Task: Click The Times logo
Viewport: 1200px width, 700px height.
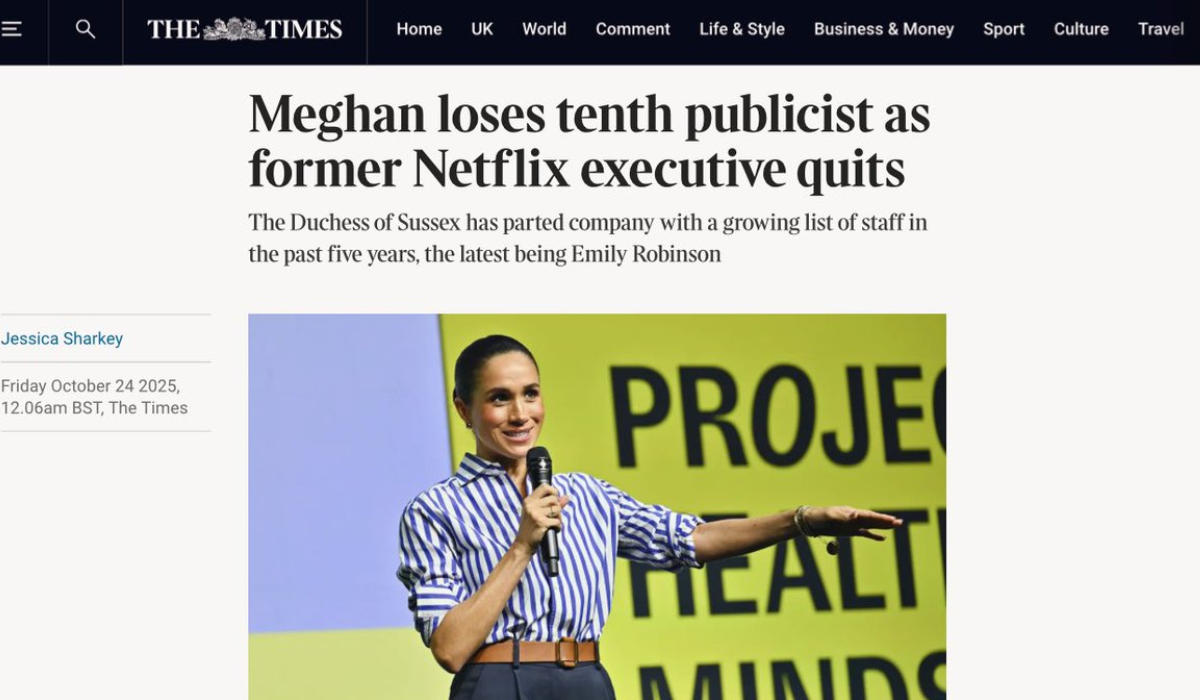Action: [245, 30]
